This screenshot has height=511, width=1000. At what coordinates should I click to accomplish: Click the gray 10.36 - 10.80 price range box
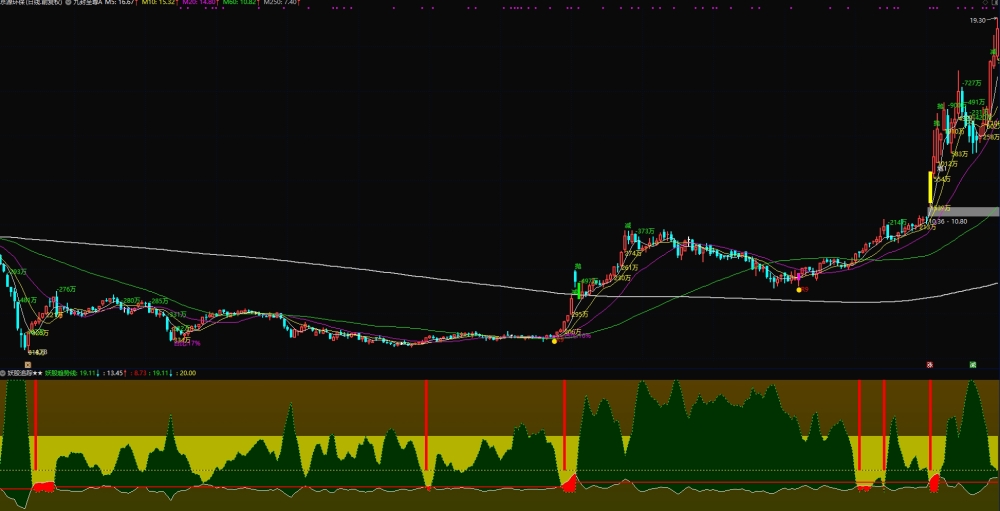(964, 212)
